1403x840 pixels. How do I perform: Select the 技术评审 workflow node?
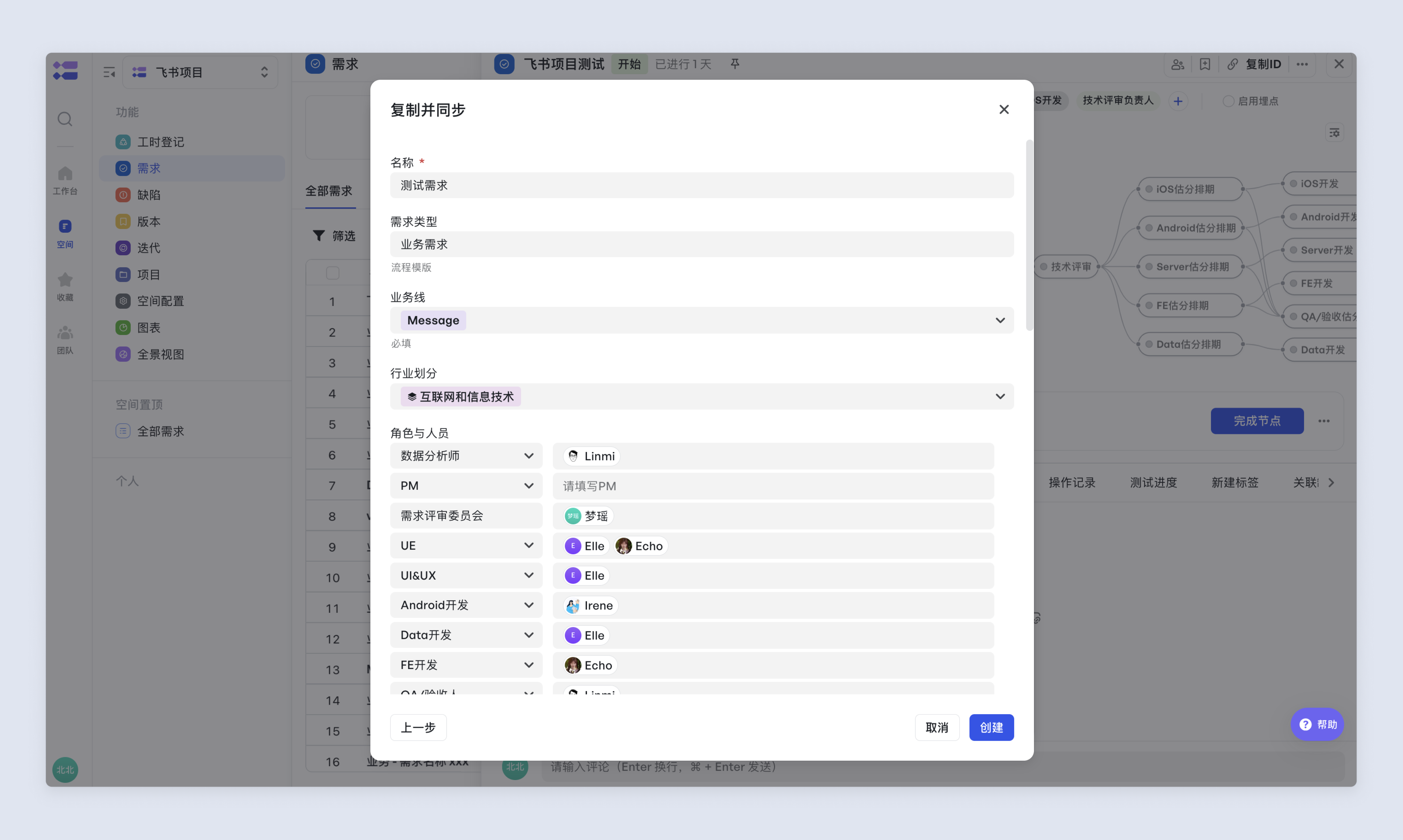point(1067,267)
